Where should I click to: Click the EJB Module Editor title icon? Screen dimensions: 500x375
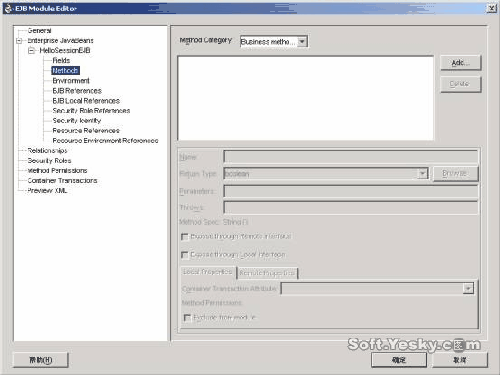[x=8, y=8]
